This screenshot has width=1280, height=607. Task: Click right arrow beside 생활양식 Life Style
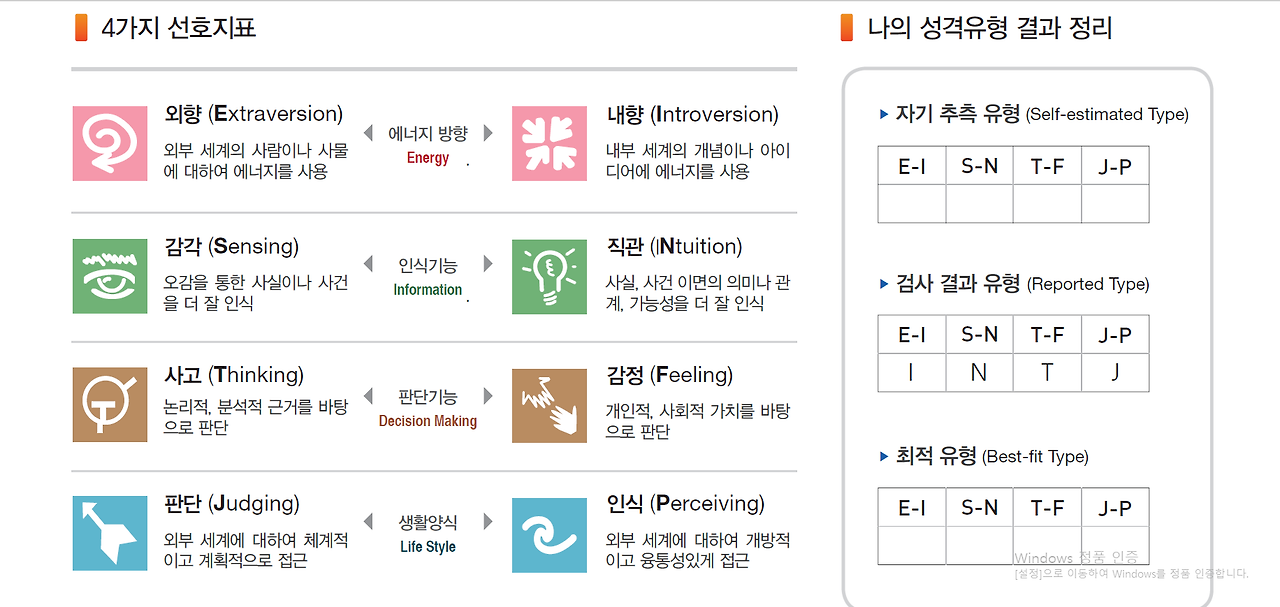(488, 522)
